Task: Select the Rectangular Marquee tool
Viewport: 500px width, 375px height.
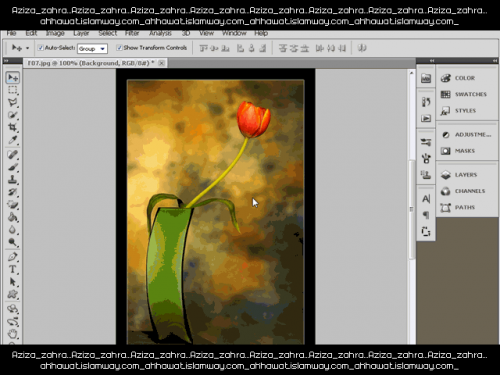Action: click(13, 90)
